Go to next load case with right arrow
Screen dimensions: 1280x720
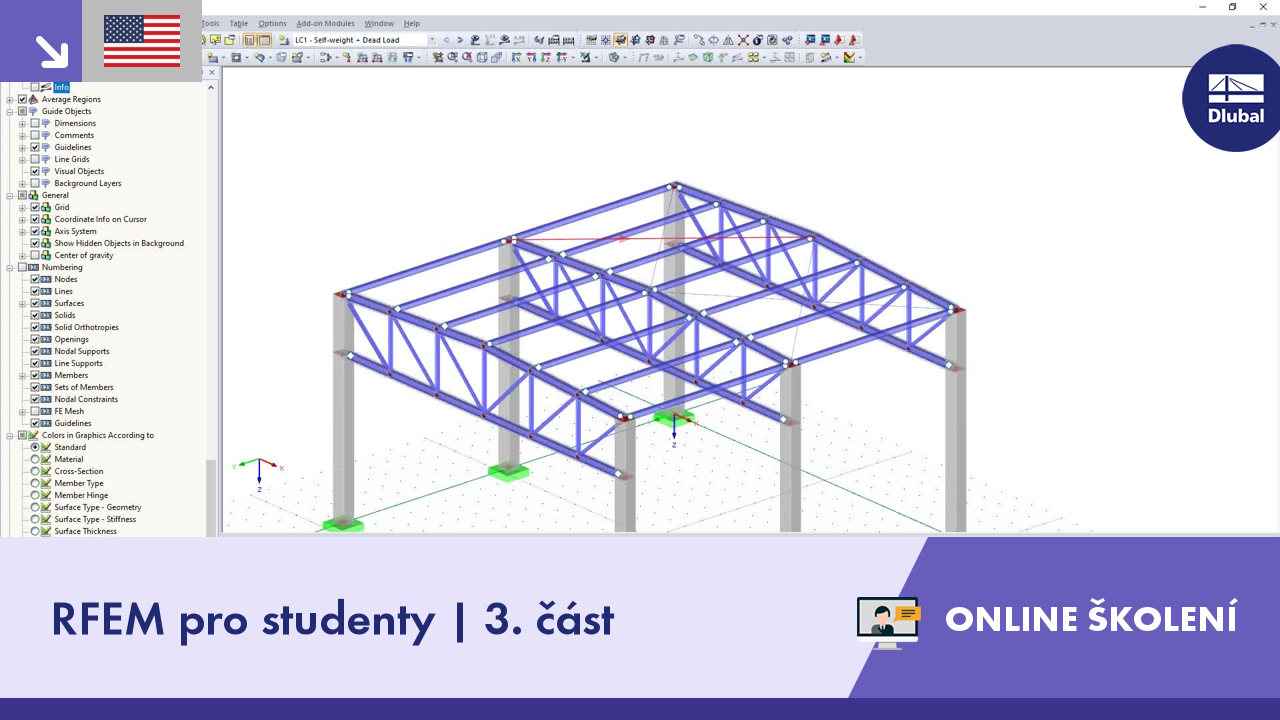[460, 40]
